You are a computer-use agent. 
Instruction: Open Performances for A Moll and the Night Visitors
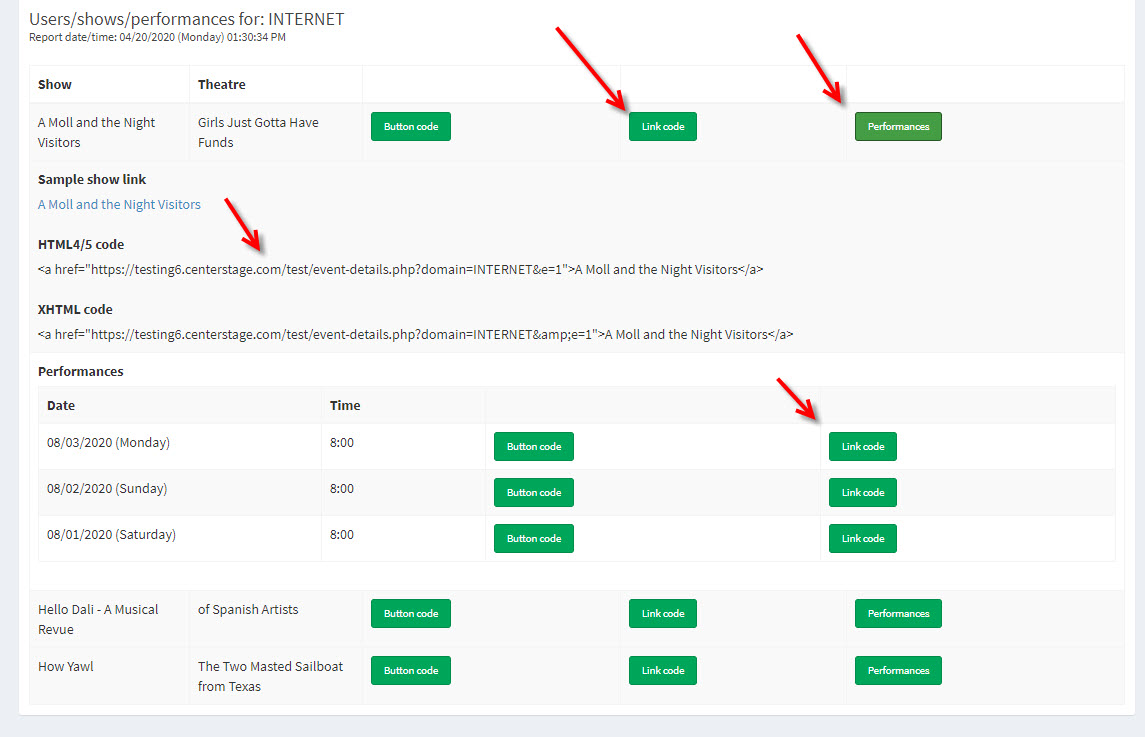(x=898, y=126)
